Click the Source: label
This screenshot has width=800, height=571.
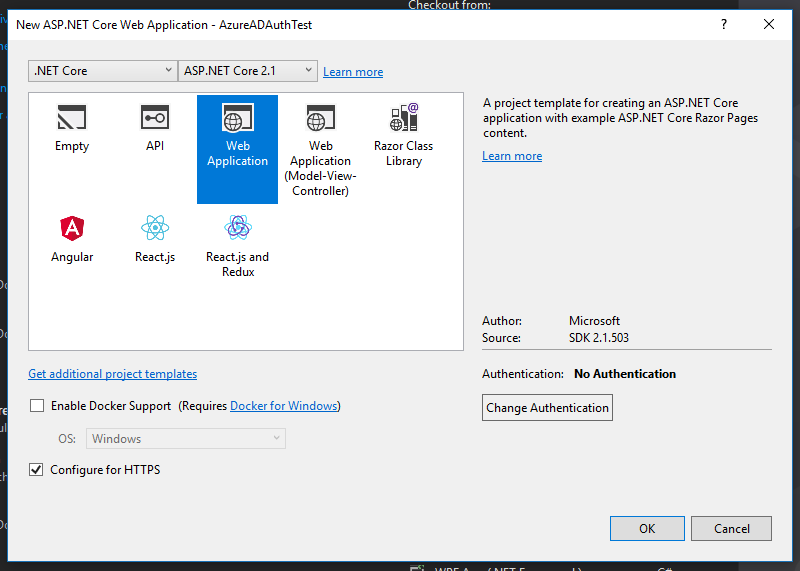pos(501,337)
